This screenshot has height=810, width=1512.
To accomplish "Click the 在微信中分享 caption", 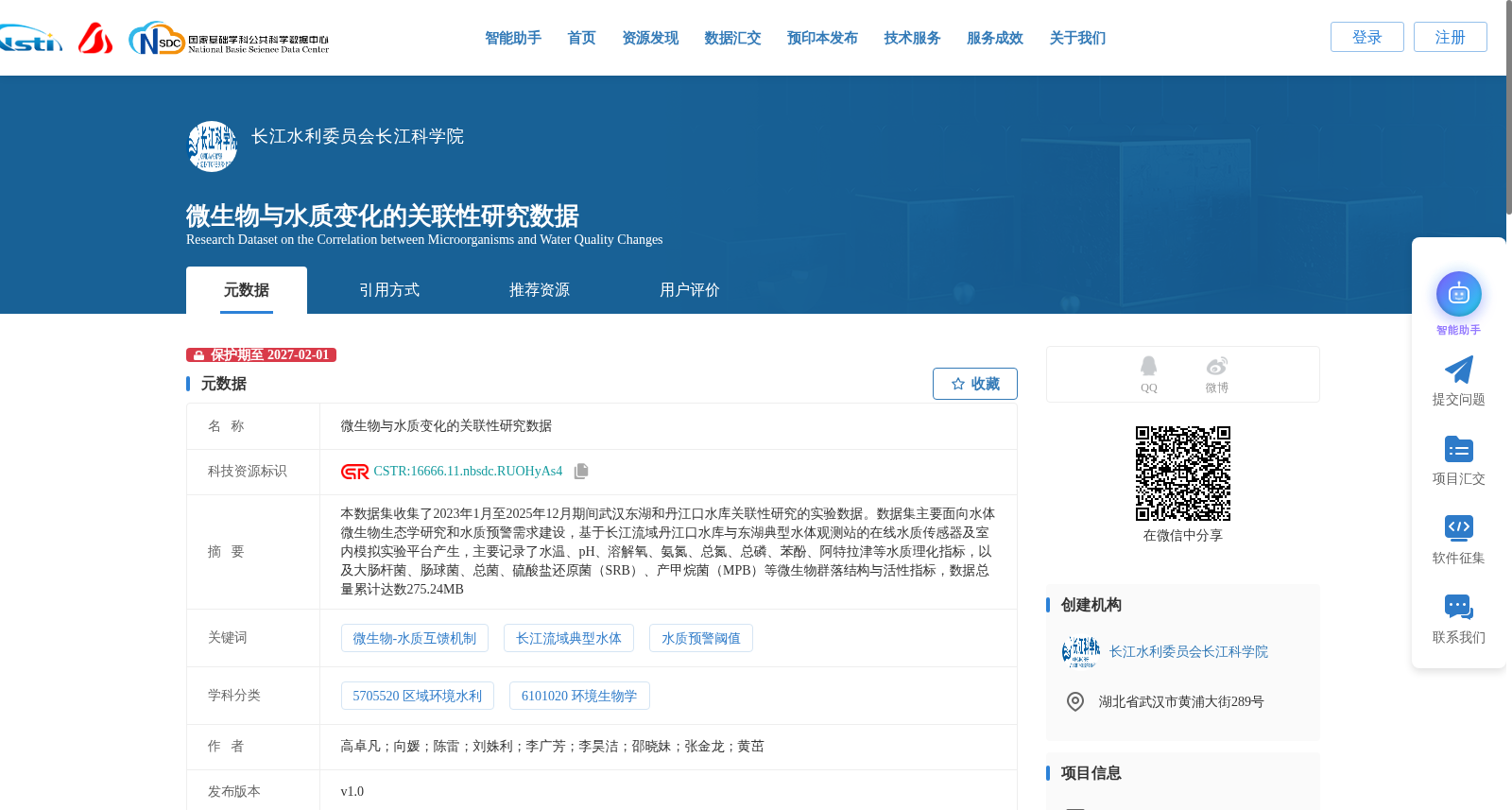I will pyautogui.click(x=1183, y=536).
